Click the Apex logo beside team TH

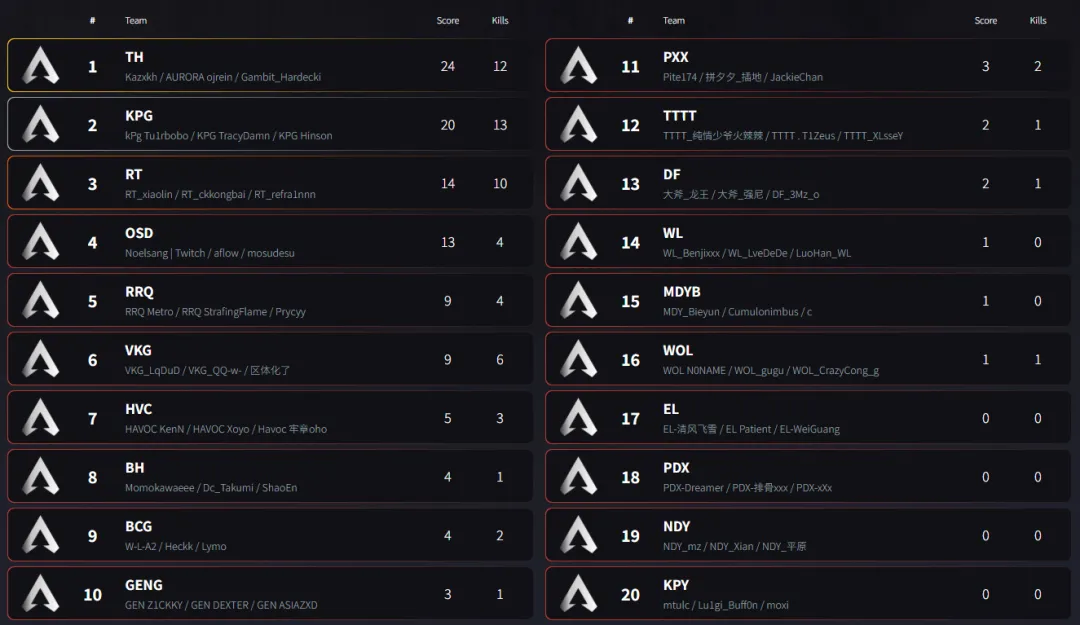click(x=41, y=66)
